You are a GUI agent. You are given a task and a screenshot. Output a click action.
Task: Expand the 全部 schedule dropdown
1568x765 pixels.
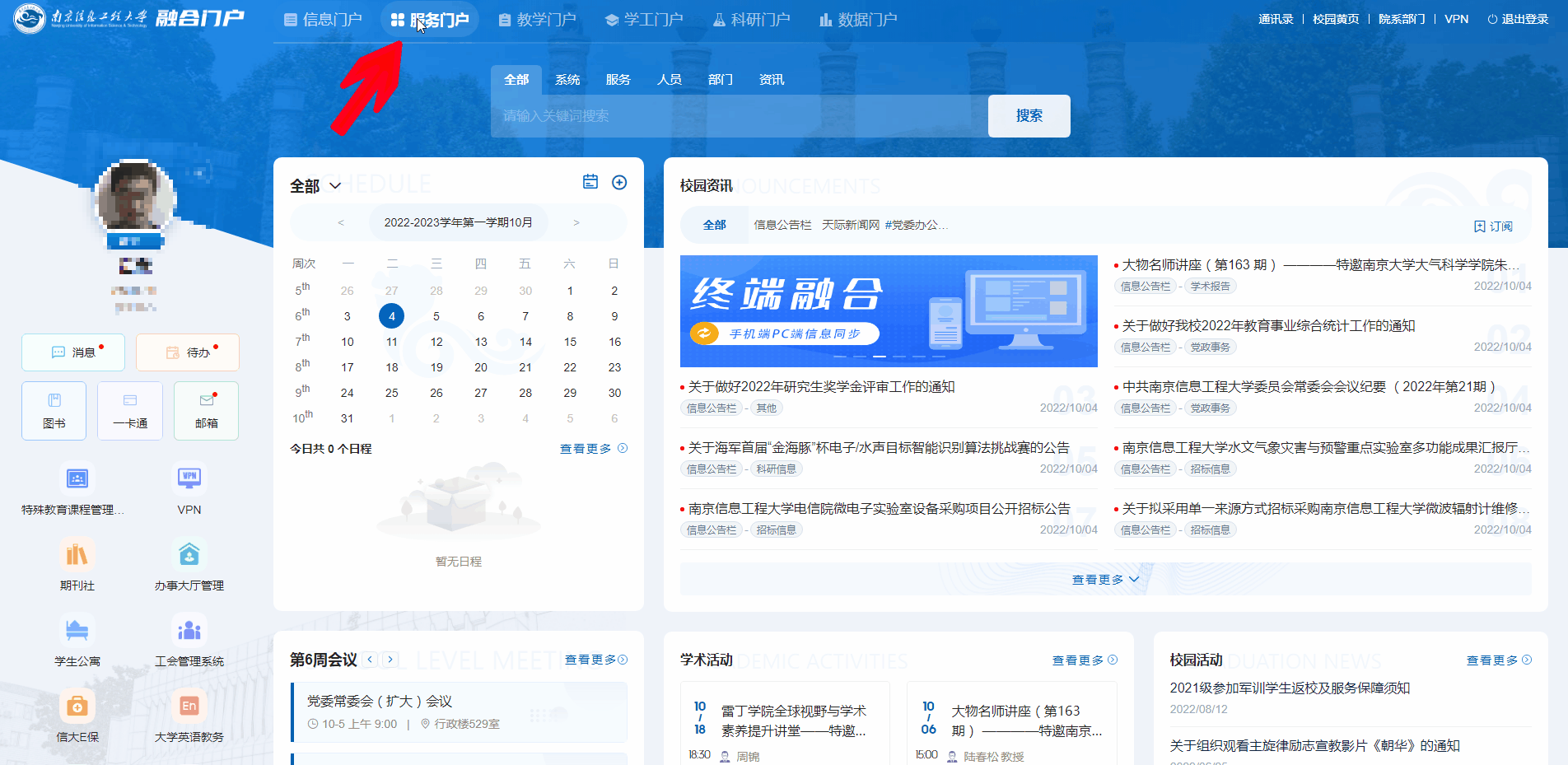tap(316, 186)
